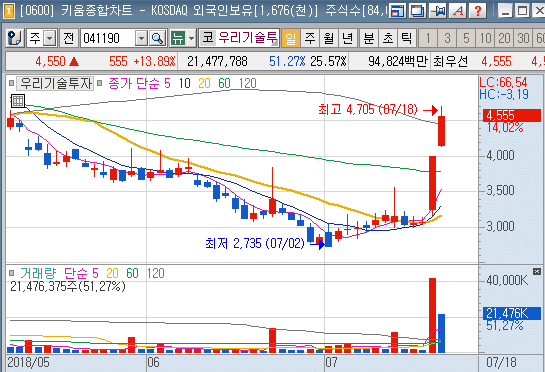545x372 pixels.
Task: Click the 거래량 volume indicator label
Action: pos(38,273)
